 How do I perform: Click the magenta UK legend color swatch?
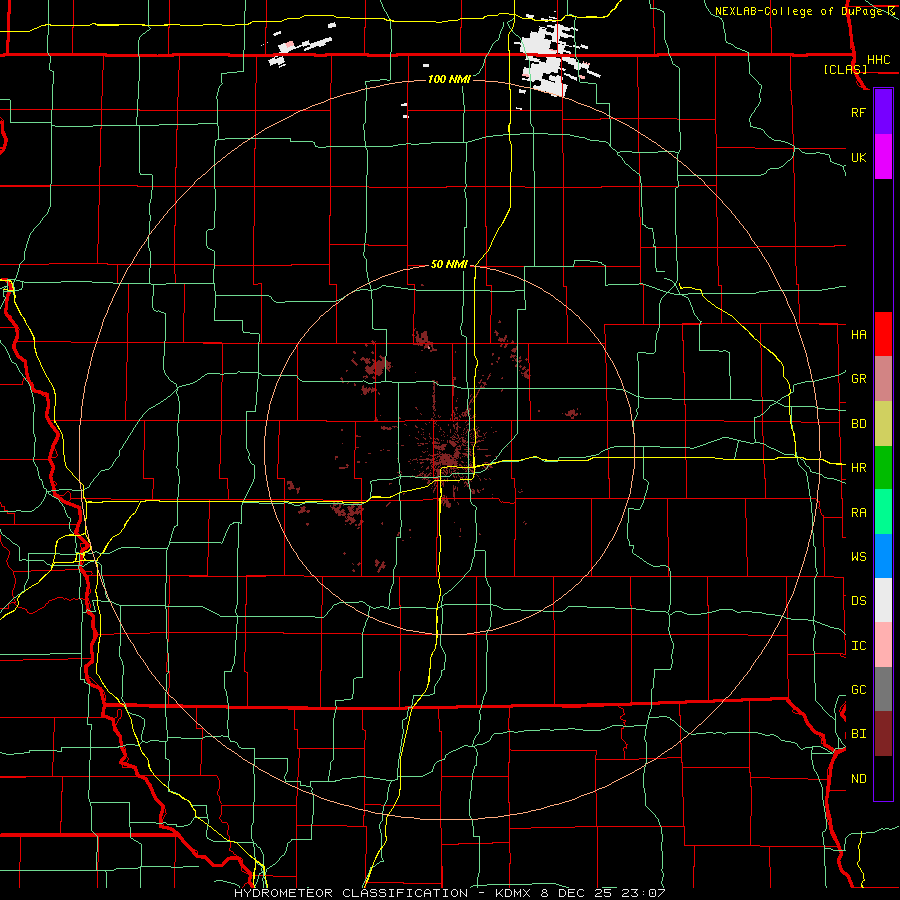883,157
